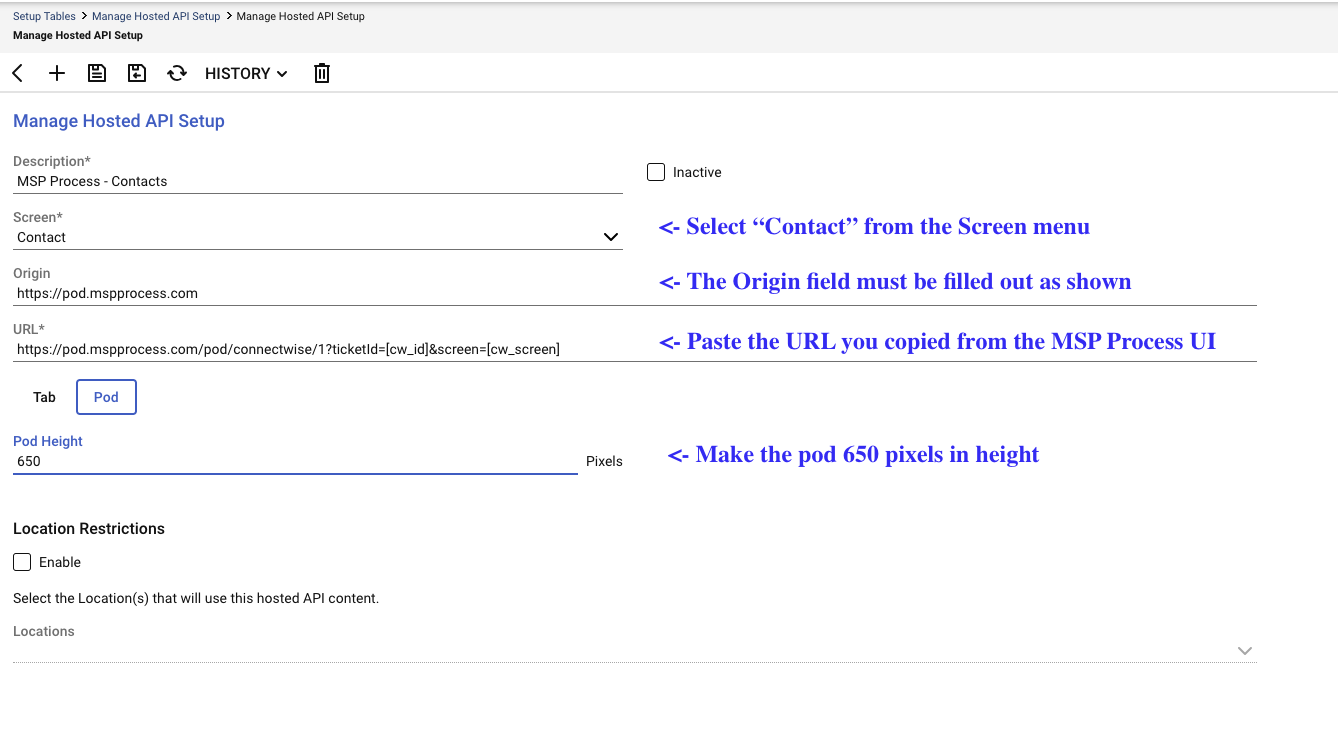Screen dimensions: 1338x747
Task: Click the URL* field label
Action: pos(29,329)
